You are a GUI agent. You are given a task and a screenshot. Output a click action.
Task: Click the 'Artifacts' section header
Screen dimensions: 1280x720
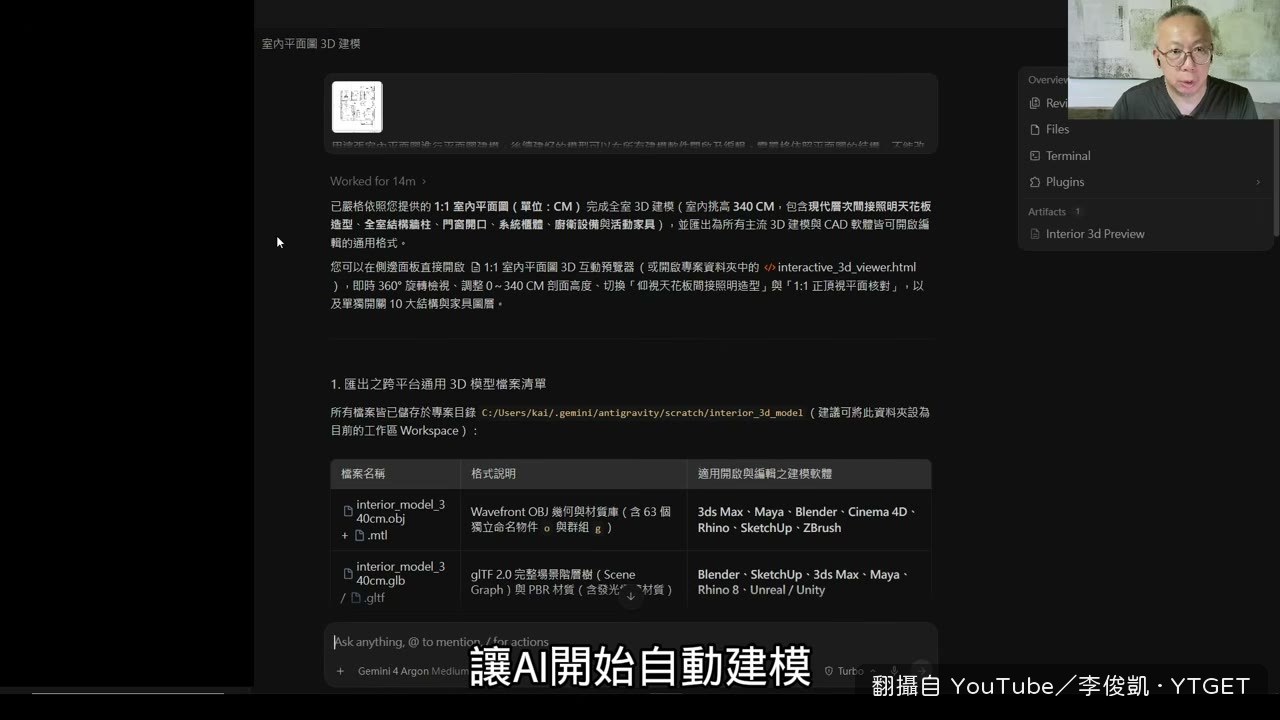(x=1047, y=212)
